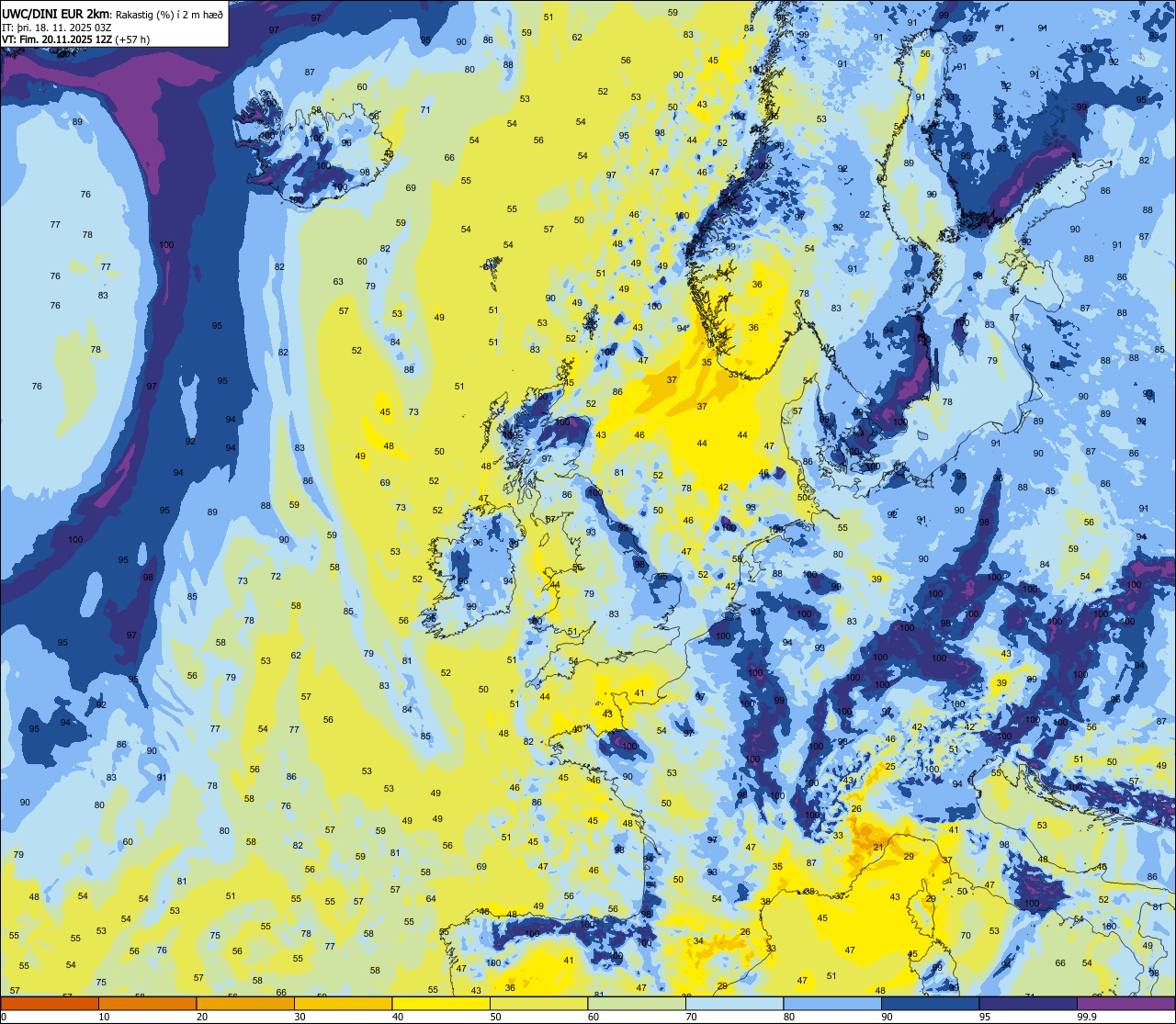Click the bold title "UWC/DINI EUR 2km"
This screenshot has width=1176, height=1024.
[55, 14]
